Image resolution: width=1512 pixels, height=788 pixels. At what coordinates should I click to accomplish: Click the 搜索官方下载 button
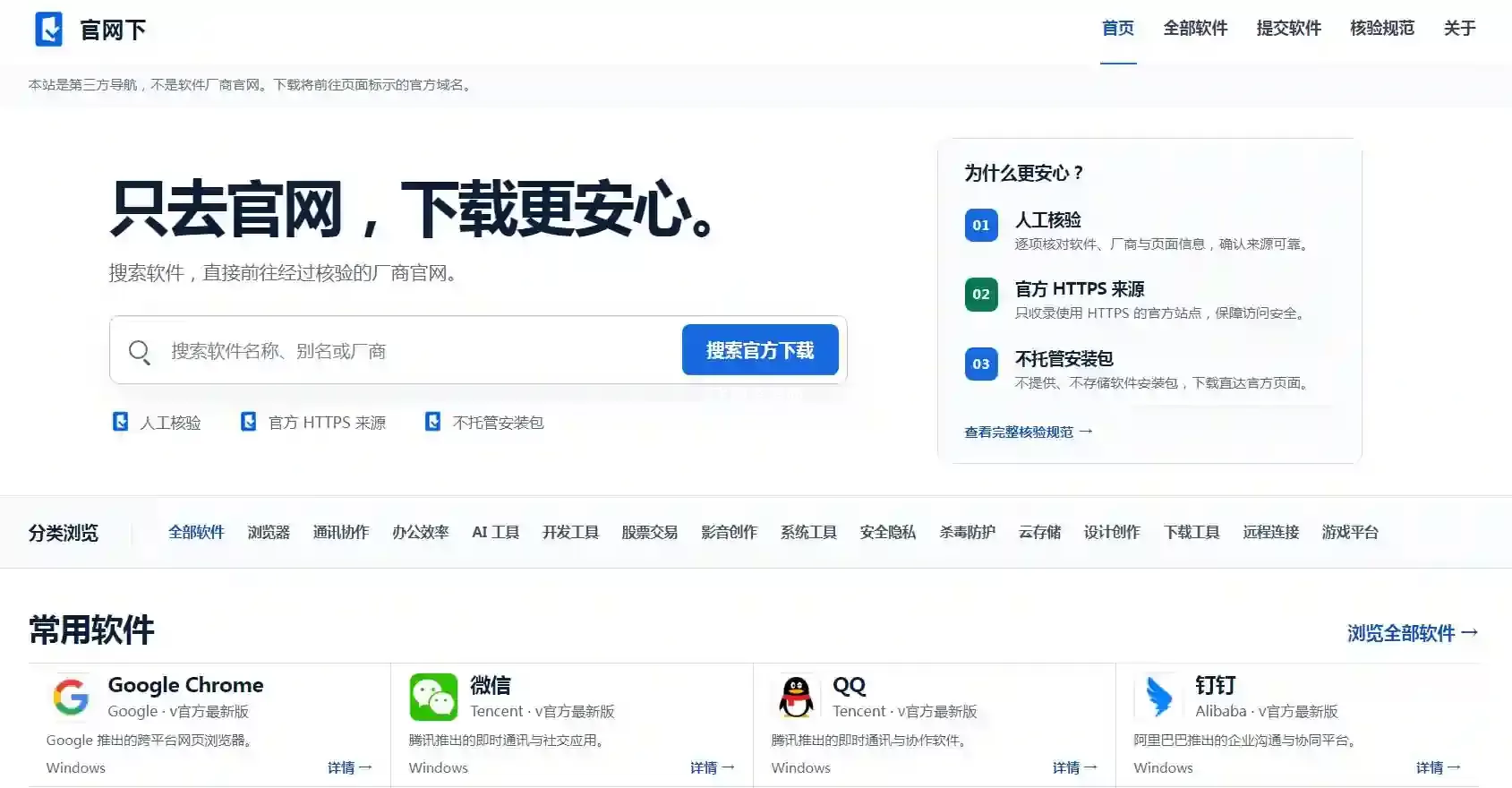(x=760, y=350)
